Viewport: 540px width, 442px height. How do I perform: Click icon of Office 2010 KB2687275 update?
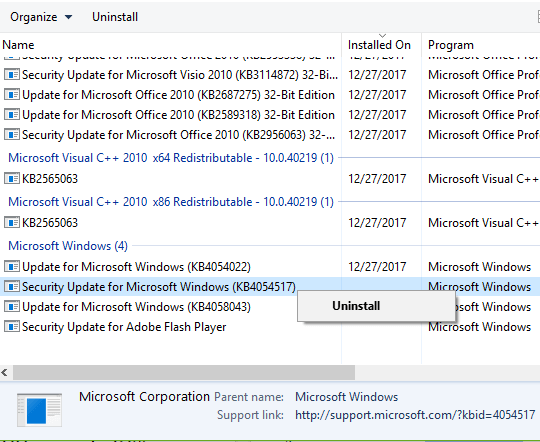[x=12, y=94]
